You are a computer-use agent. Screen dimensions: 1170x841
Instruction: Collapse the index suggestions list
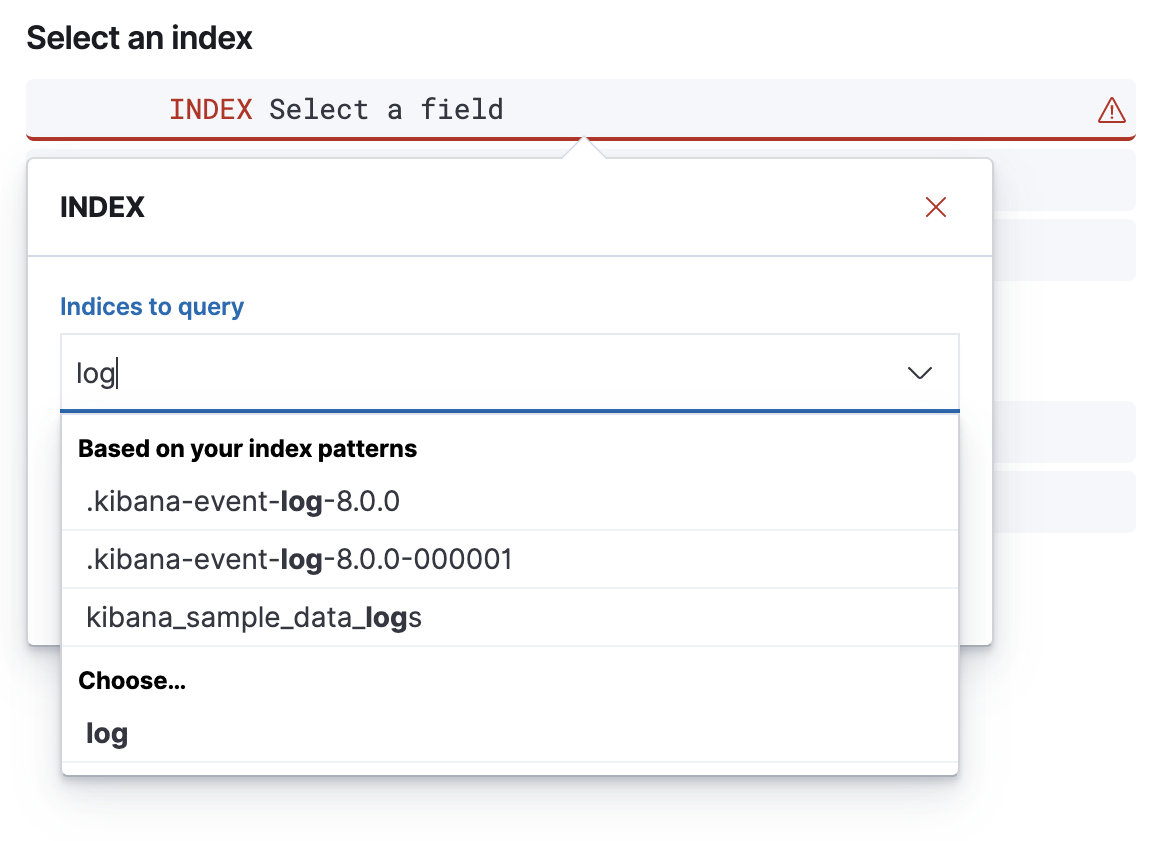click(x=919, y=372)
